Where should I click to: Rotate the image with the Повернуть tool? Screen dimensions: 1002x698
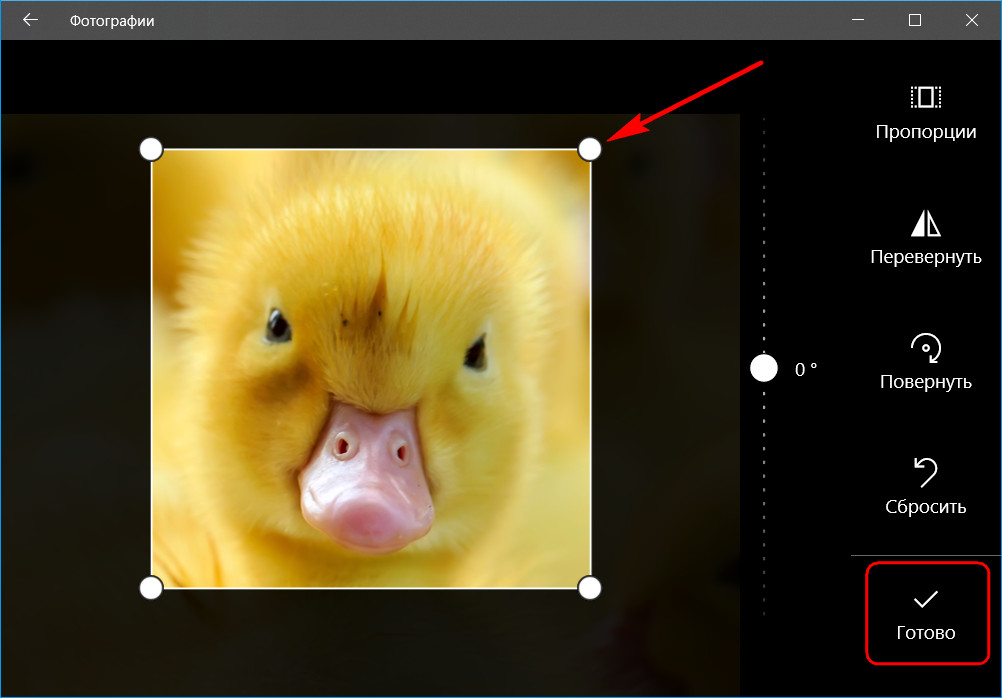(925, 362)
